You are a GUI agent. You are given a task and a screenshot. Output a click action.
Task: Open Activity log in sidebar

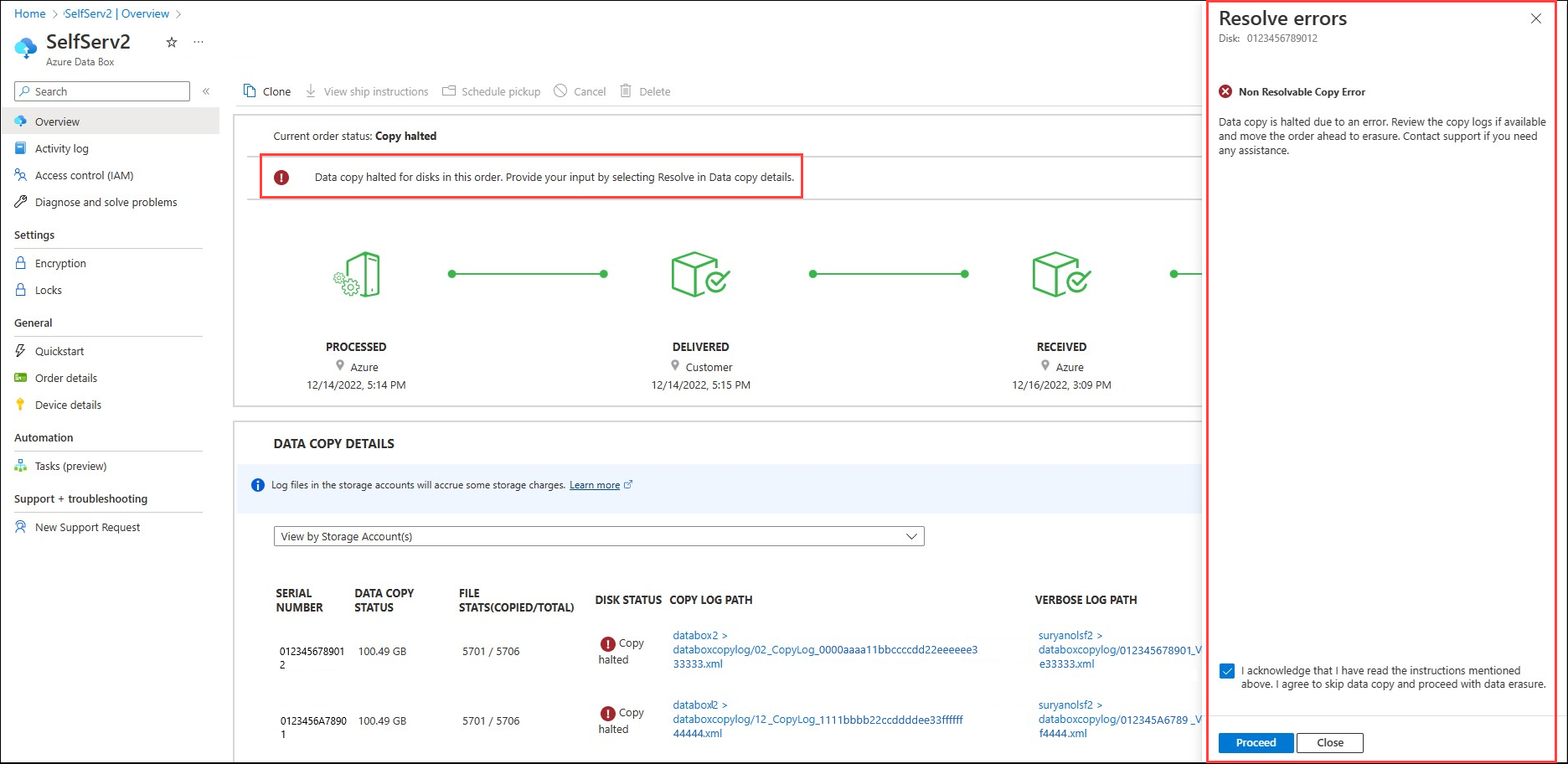pyautogui.click(x=61, y=148)
